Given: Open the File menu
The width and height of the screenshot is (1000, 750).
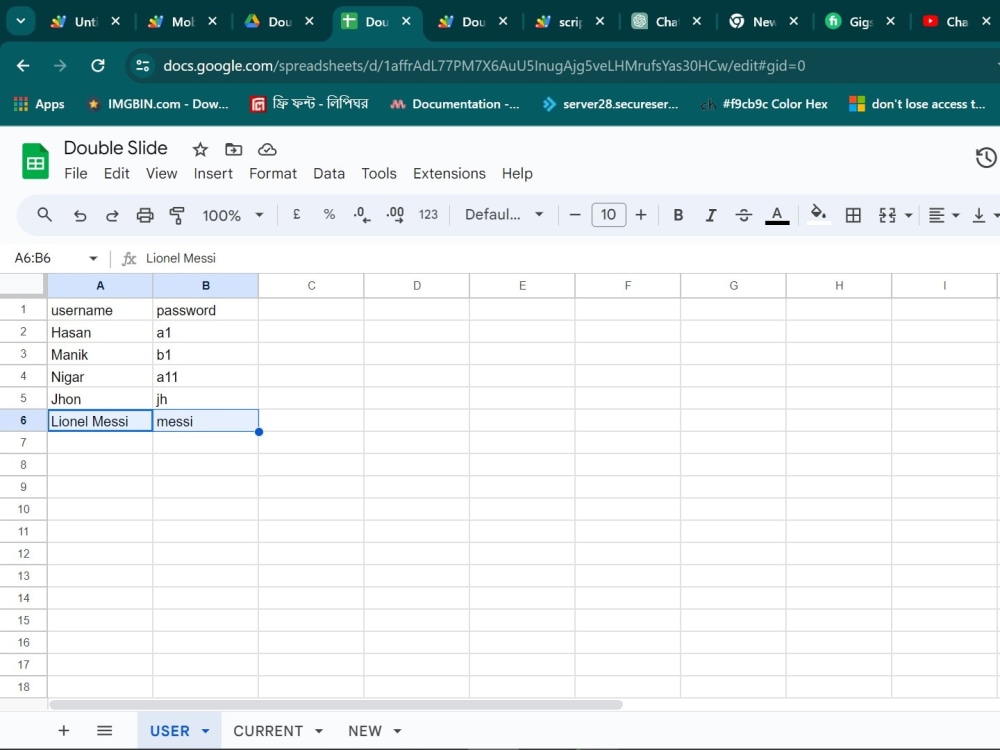Looking at the screenshot, I should click(76, 173).
